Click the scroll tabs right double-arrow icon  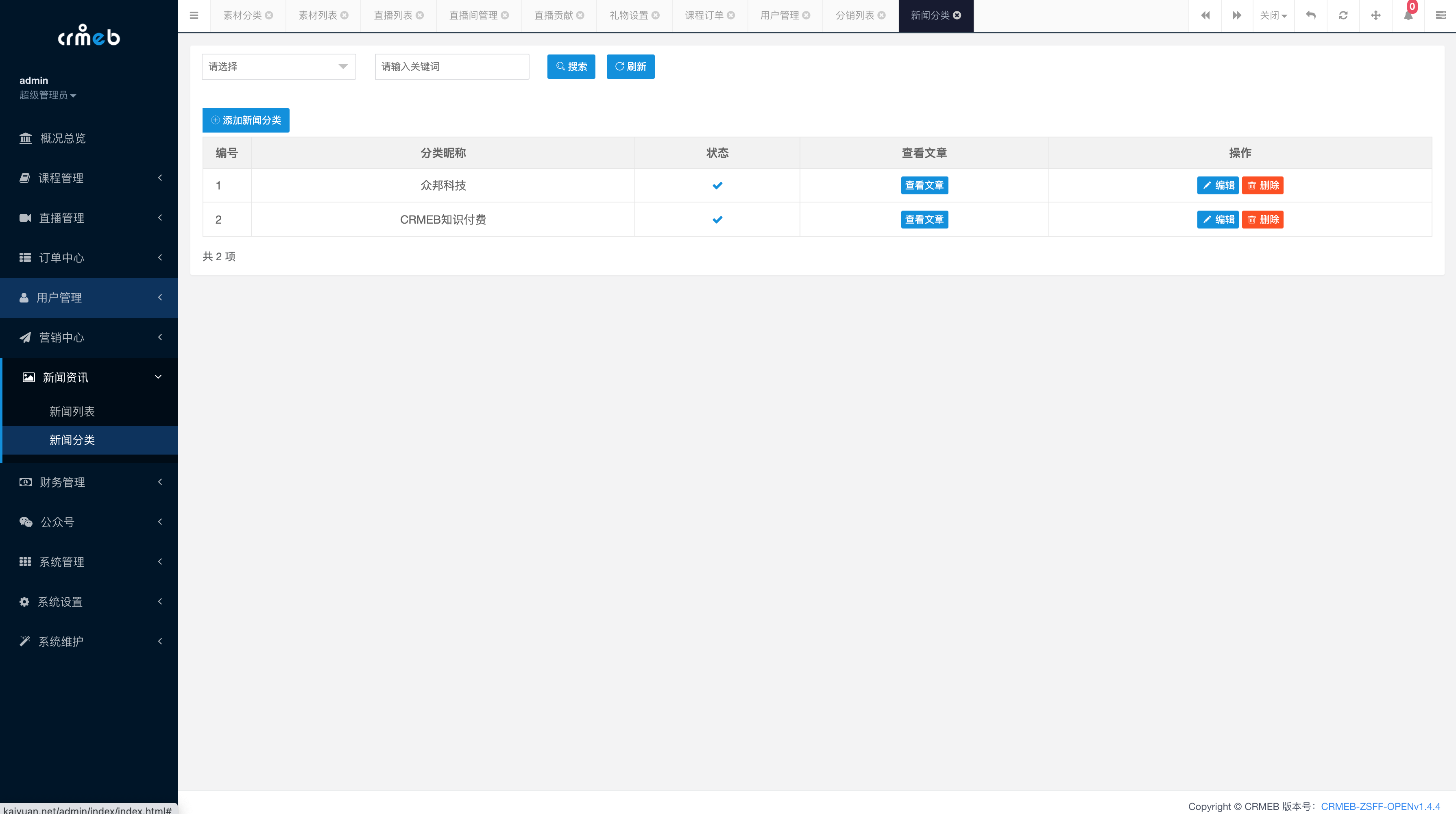1237,15
